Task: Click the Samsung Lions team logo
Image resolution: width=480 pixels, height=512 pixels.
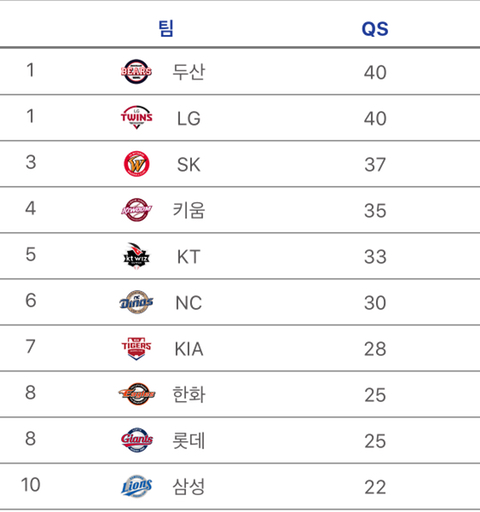Action: 136,486
